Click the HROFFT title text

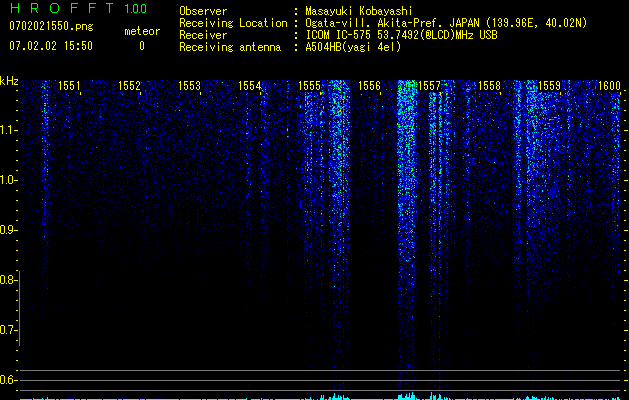pos(62,8)
